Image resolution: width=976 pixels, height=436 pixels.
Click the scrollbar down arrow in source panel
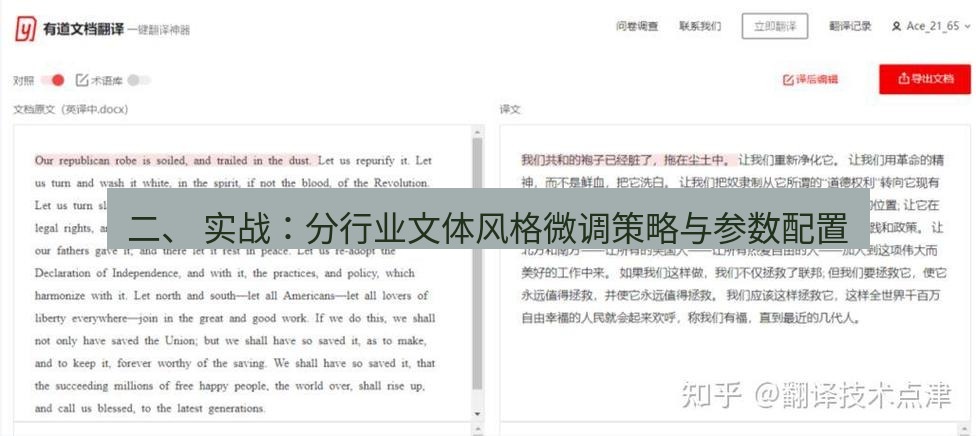click(x=477, y=414)
